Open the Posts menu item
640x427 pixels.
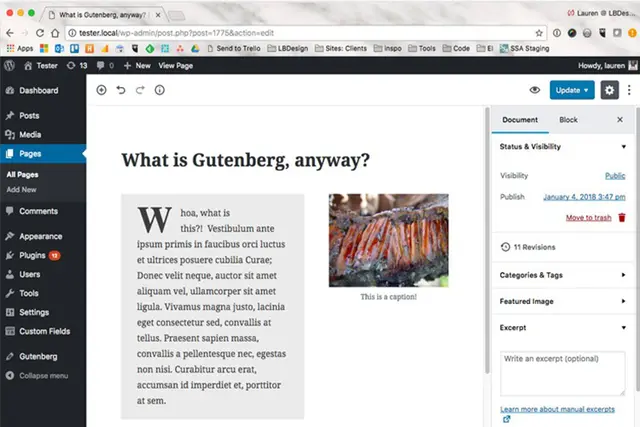click(43, 116)
